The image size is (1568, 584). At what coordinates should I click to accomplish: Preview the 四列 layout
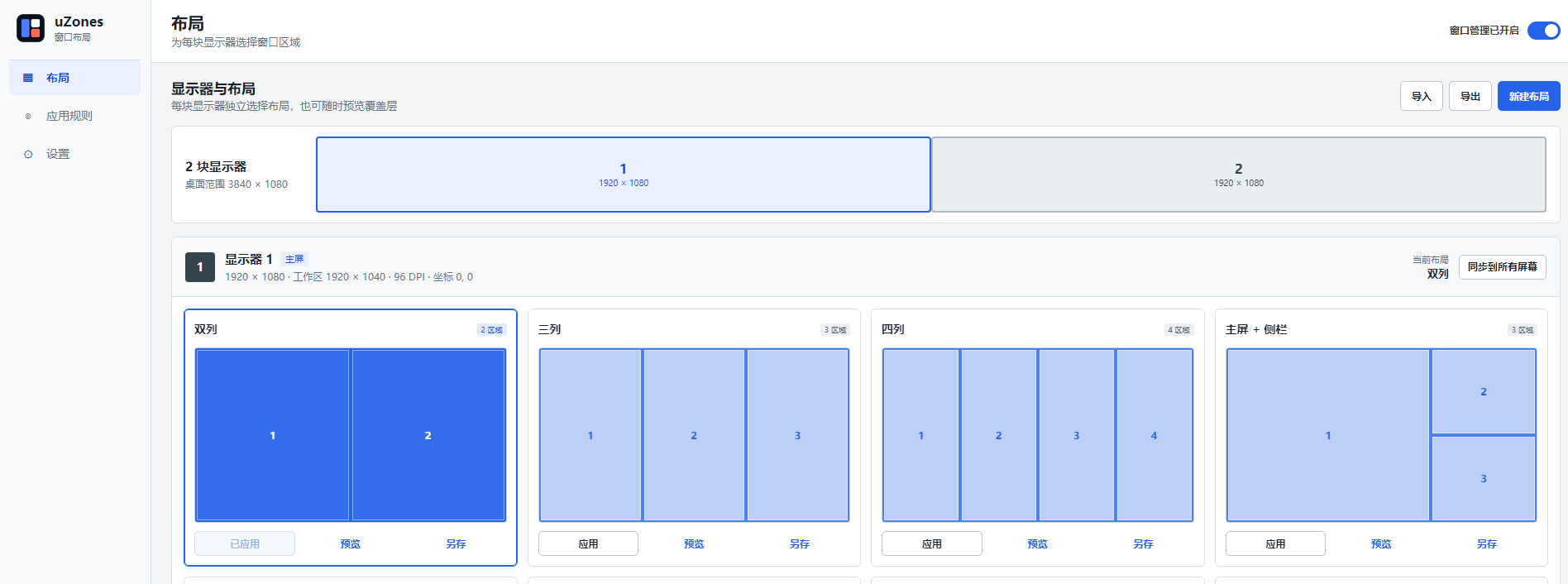point(1037,543)
